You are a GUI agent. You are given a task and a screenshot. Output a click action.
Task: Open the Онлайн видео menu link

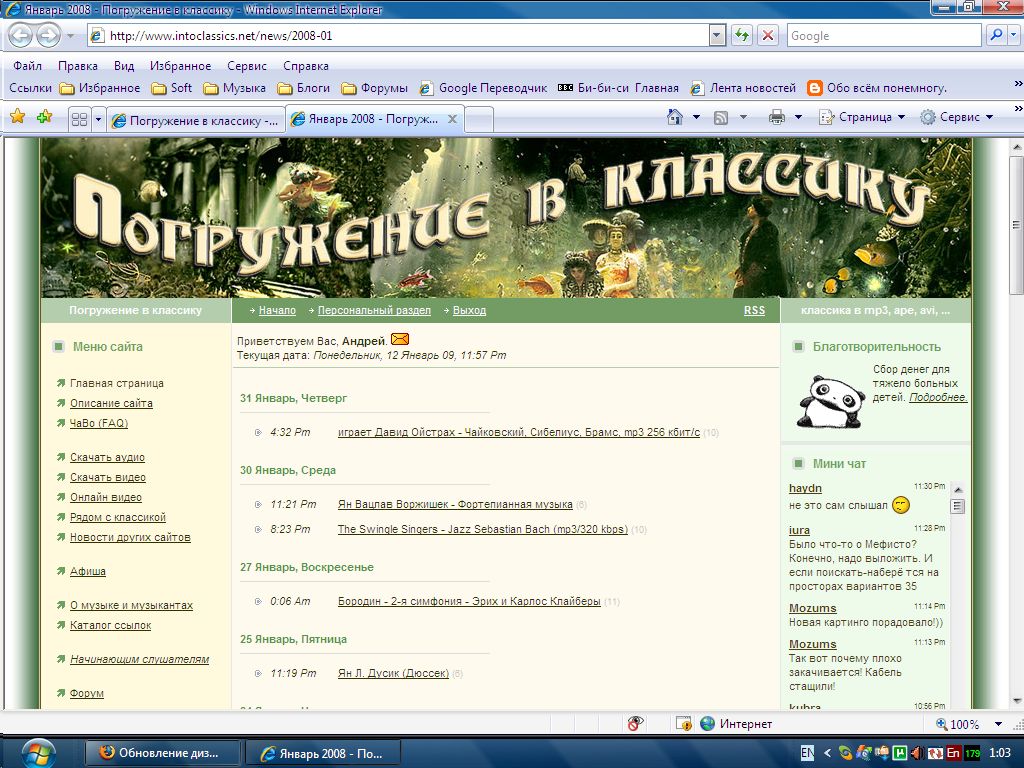106,497
